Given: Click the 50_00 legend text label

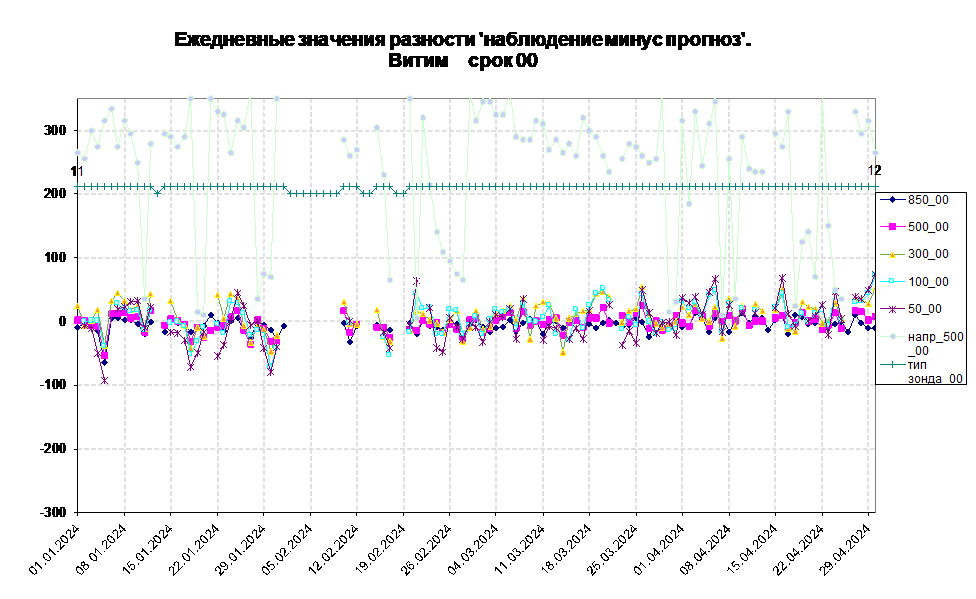Looking at the screenshot, I should (x=925, y=309).
